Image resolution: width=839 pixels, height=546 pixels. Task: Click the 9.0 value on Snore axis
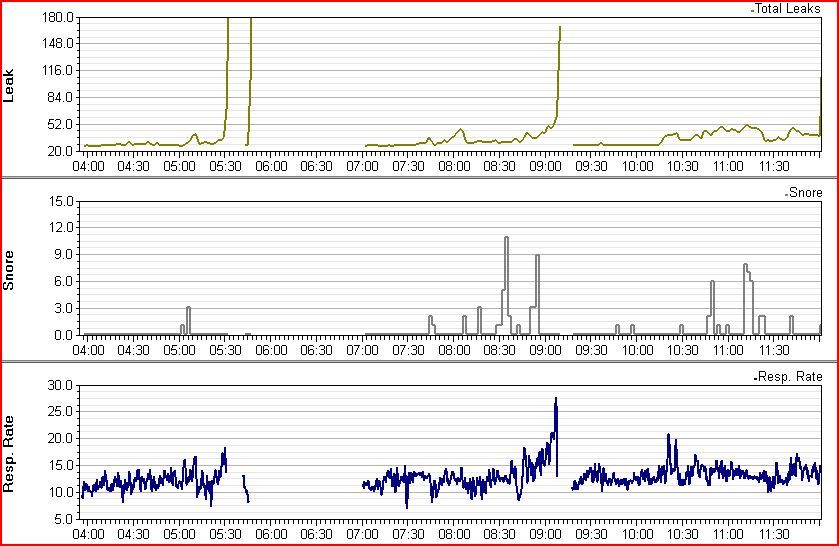click(x=64, y=255)
